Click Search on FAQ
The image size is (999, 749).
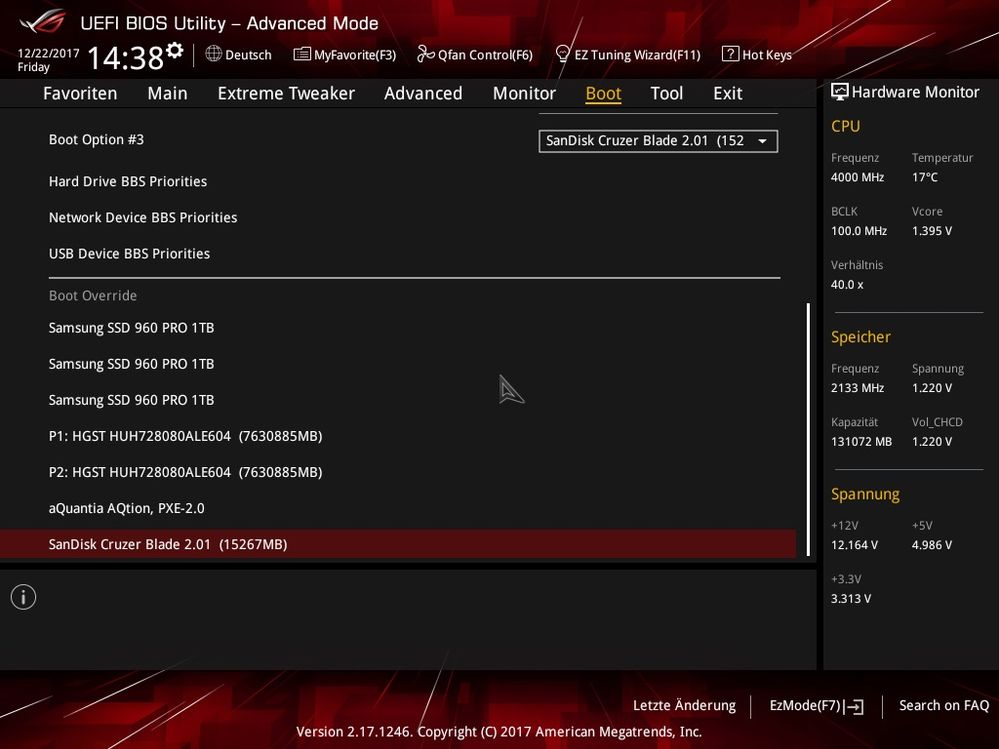944,706
